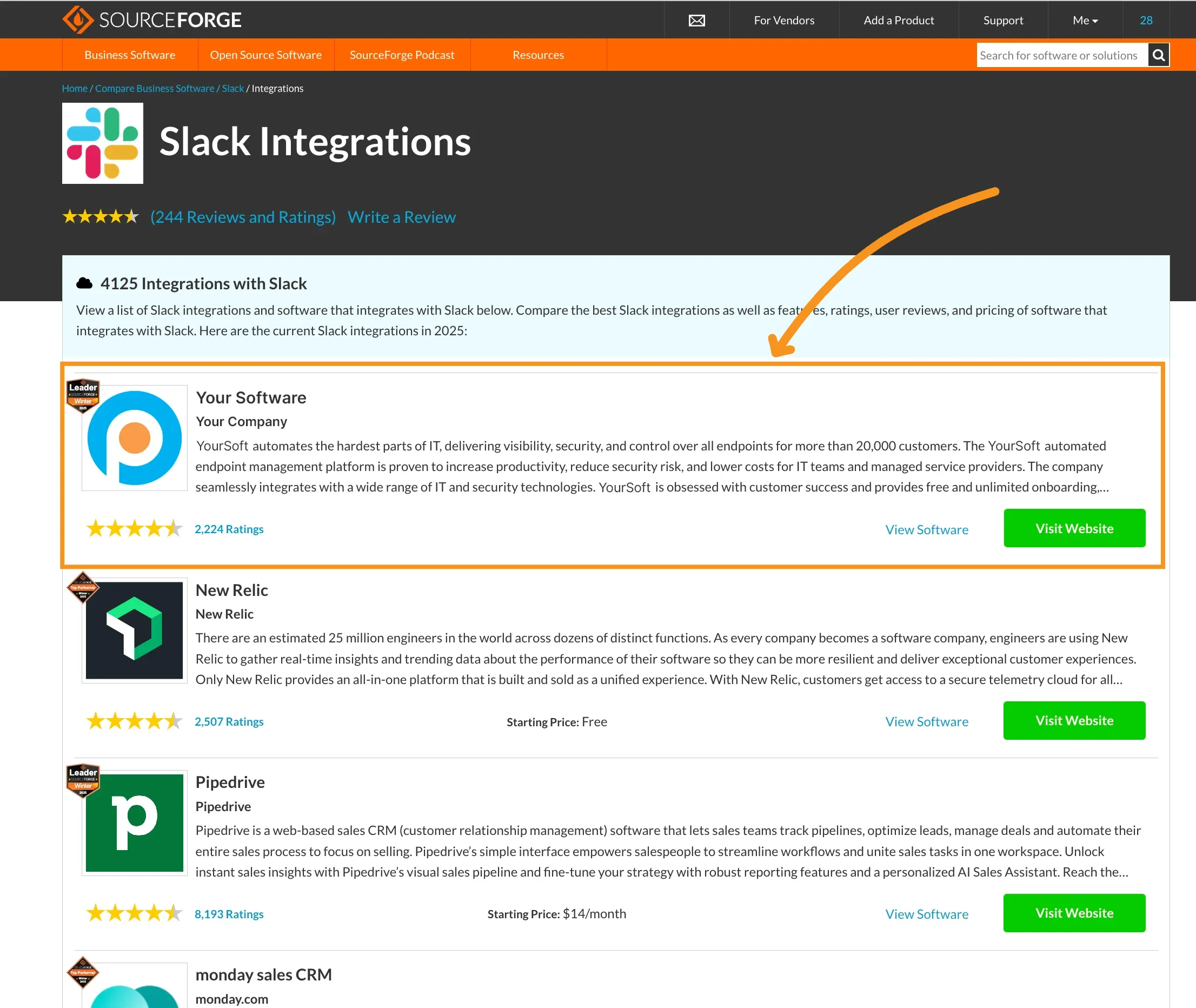Click View Software for New Relic

[926, 722]
